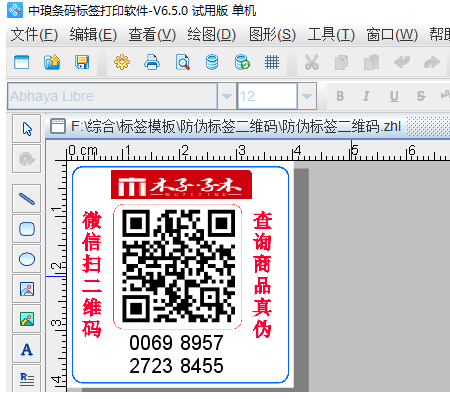Image resolution: width=450 pixels, height=399 pixels.
Task: Select the Rounded Rectangle tool
Action: (27, 229)
